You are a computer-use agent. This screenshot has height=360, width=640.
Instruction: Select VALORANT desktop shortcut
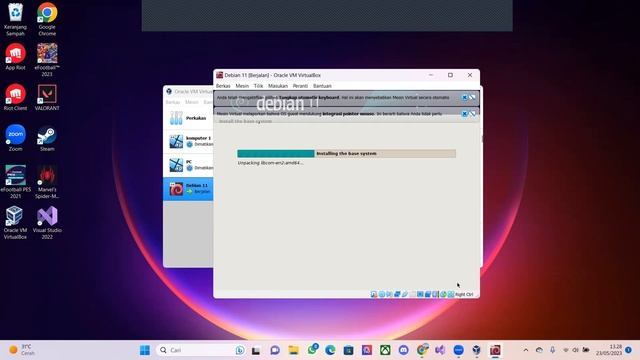click(47, 97)
